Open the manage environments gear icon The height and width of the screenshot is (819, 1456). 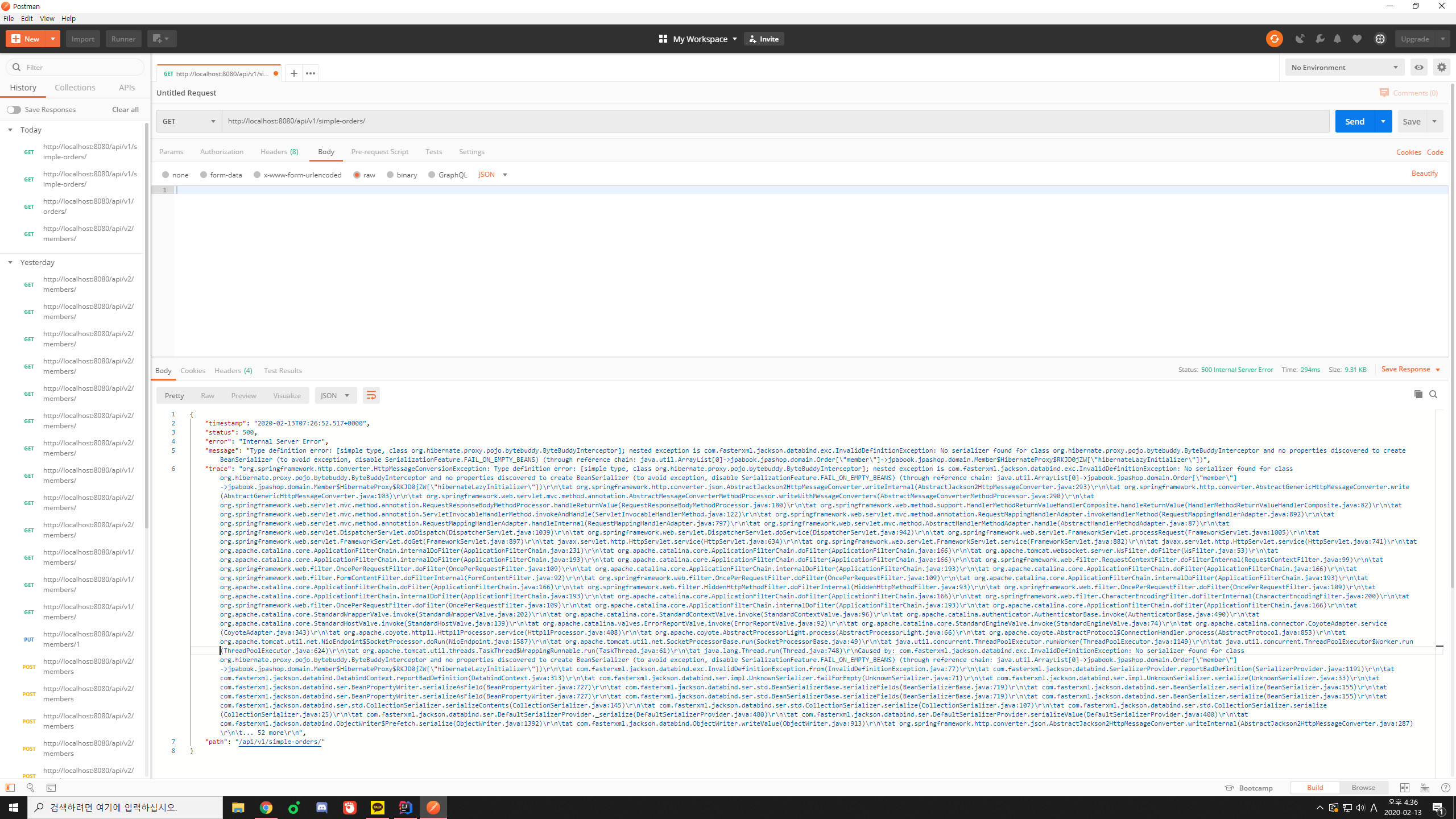[x=1441, y=67]
